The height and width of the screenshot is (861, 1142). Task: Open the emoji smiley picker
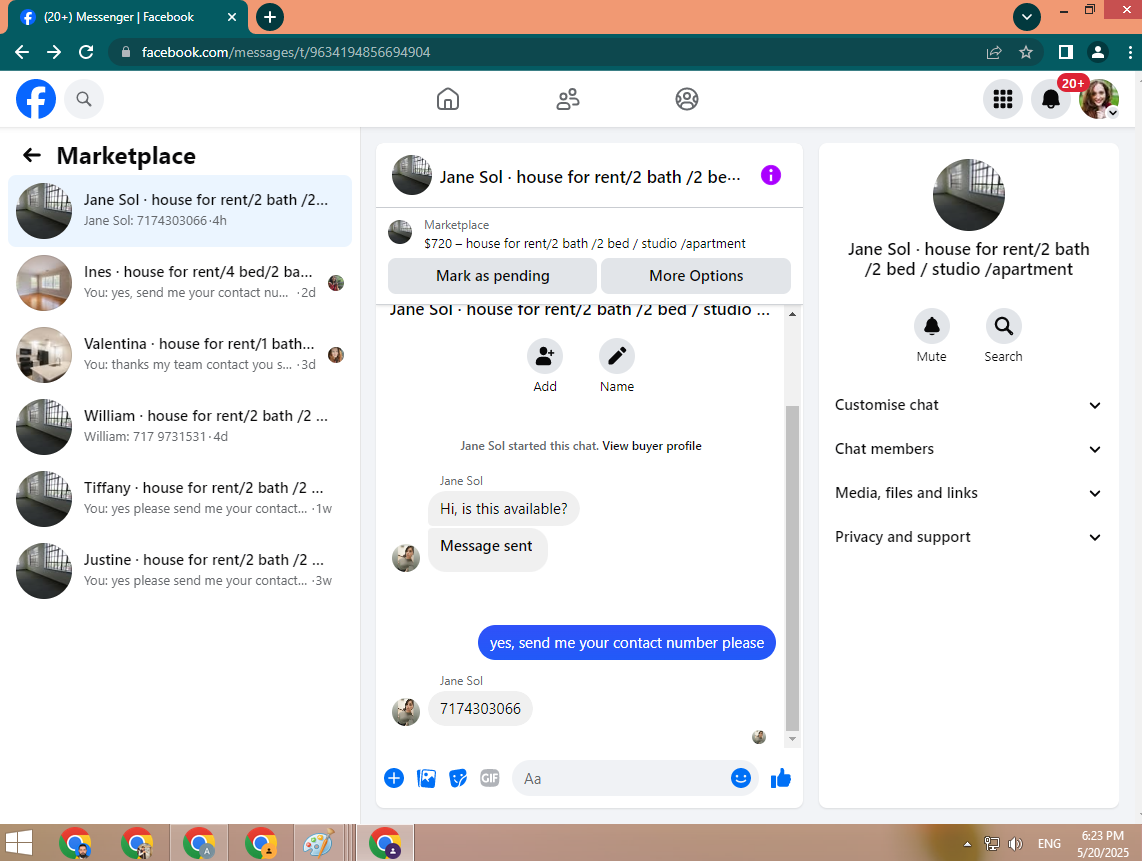741,778
